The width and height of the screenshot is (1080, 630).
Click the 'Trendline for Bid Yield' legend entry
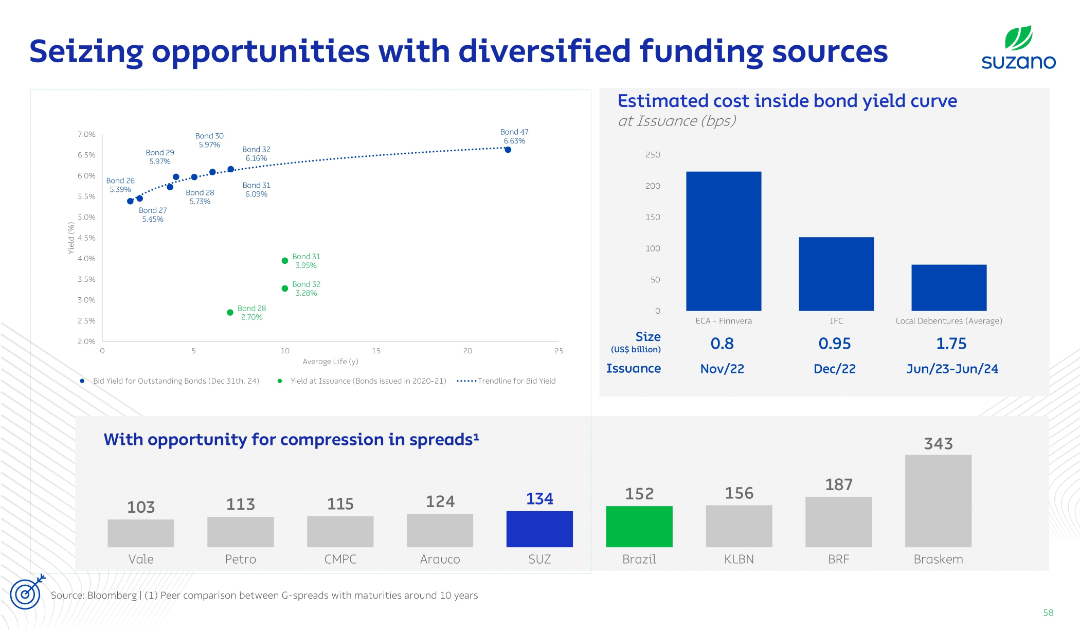click(506, 381)
